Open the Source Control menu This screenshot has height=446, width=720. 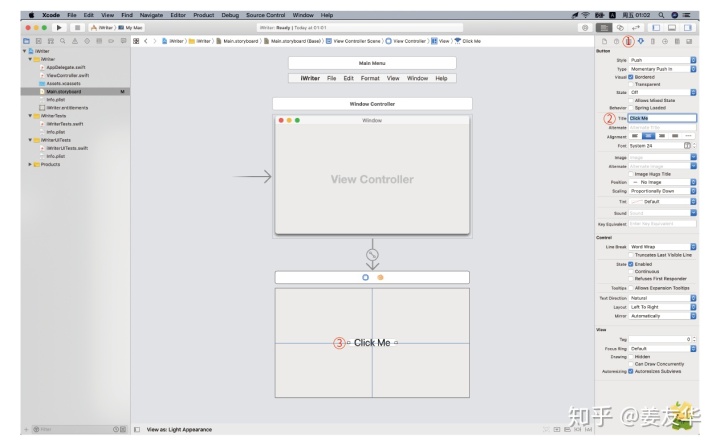click(265, 15)
